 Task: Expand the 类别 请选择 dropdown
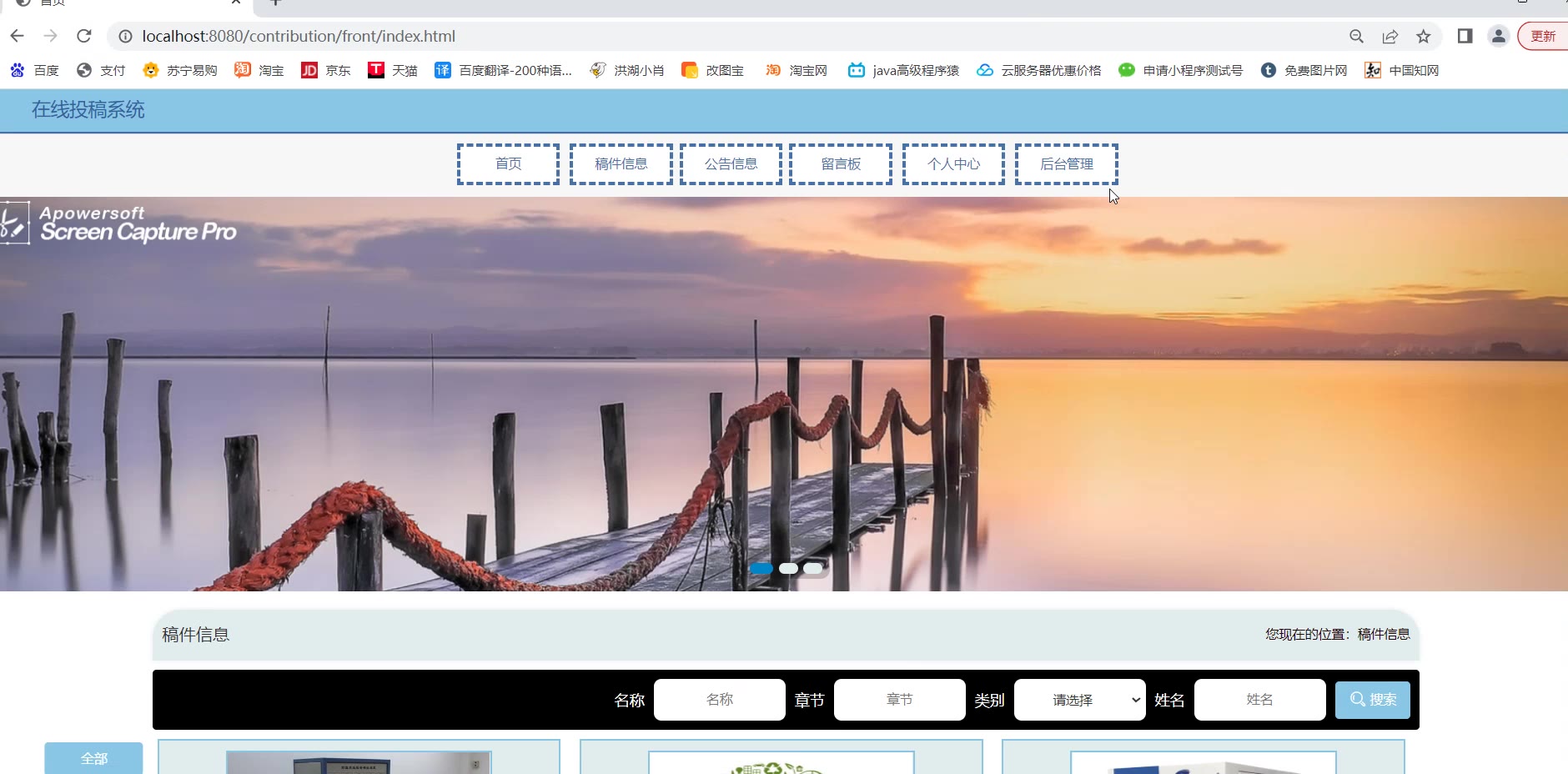coord(1079,700)
